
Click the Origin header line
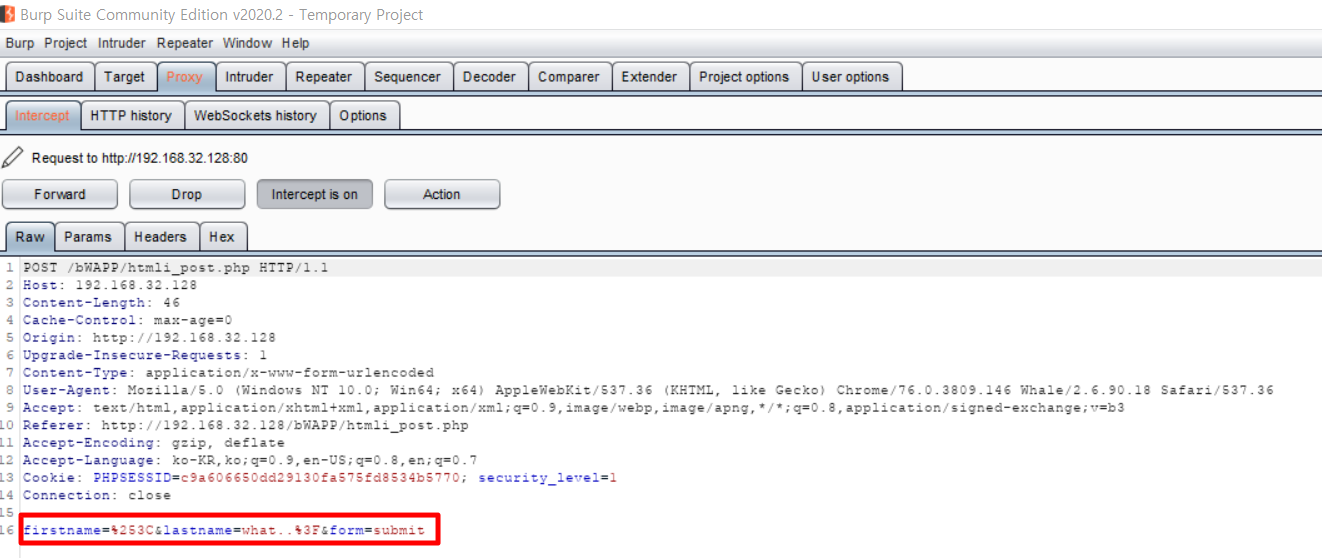click(149, 337)
